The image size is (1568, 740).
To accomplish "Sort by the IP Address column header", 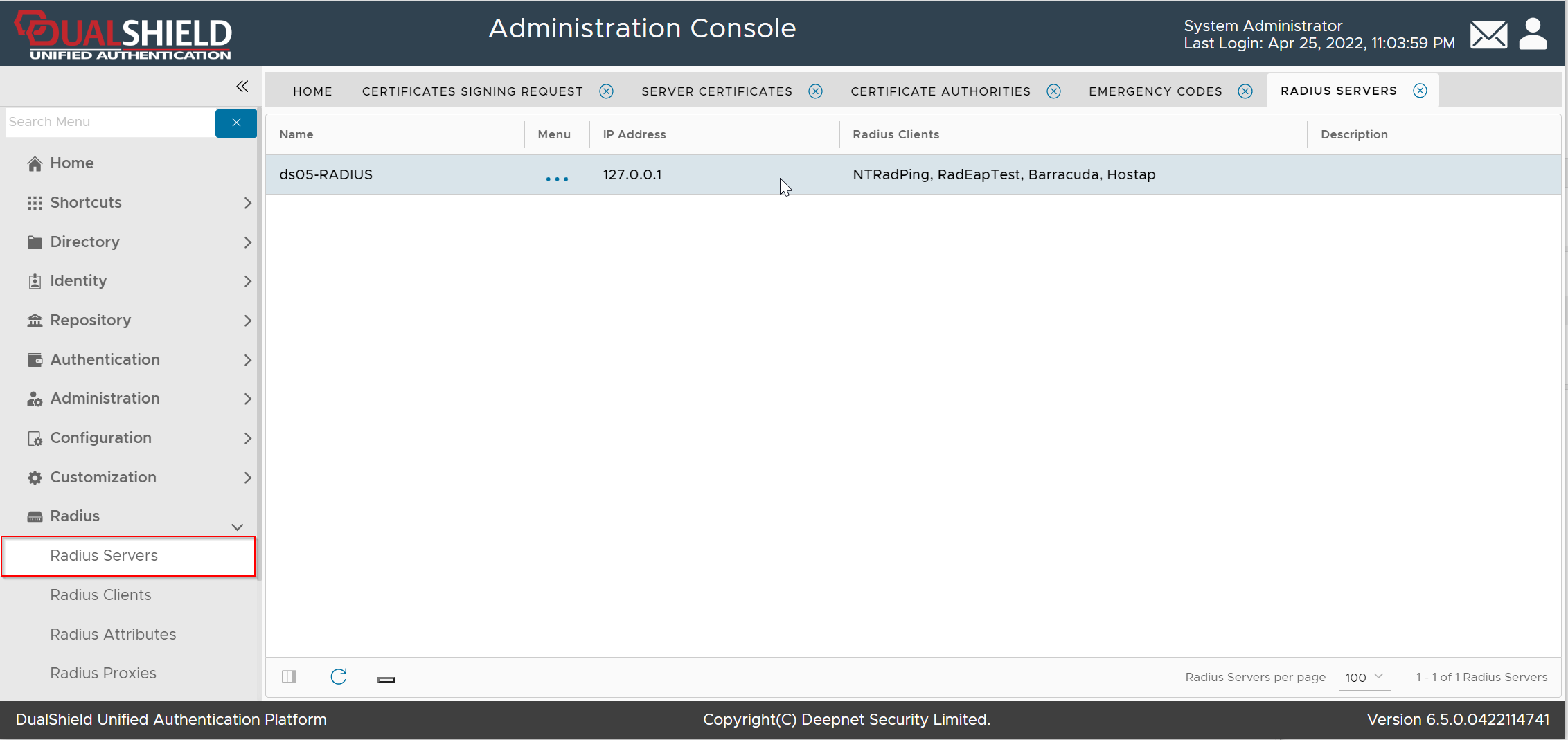I will 634,134.
